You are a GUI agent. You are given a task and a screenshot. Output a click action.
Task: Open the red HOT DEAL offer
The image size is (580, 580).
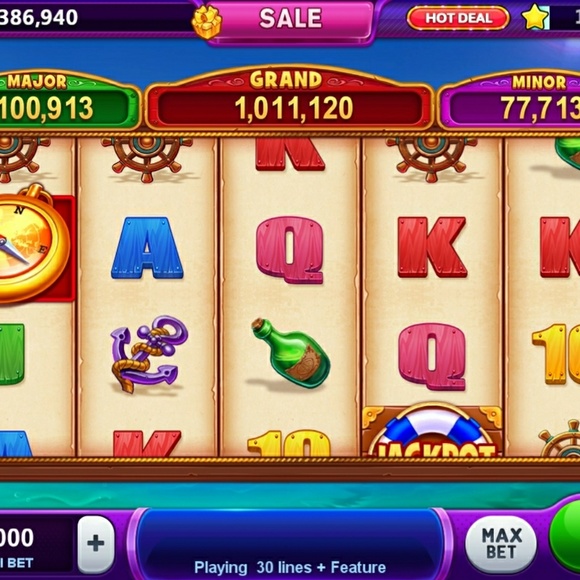(458, 18)
